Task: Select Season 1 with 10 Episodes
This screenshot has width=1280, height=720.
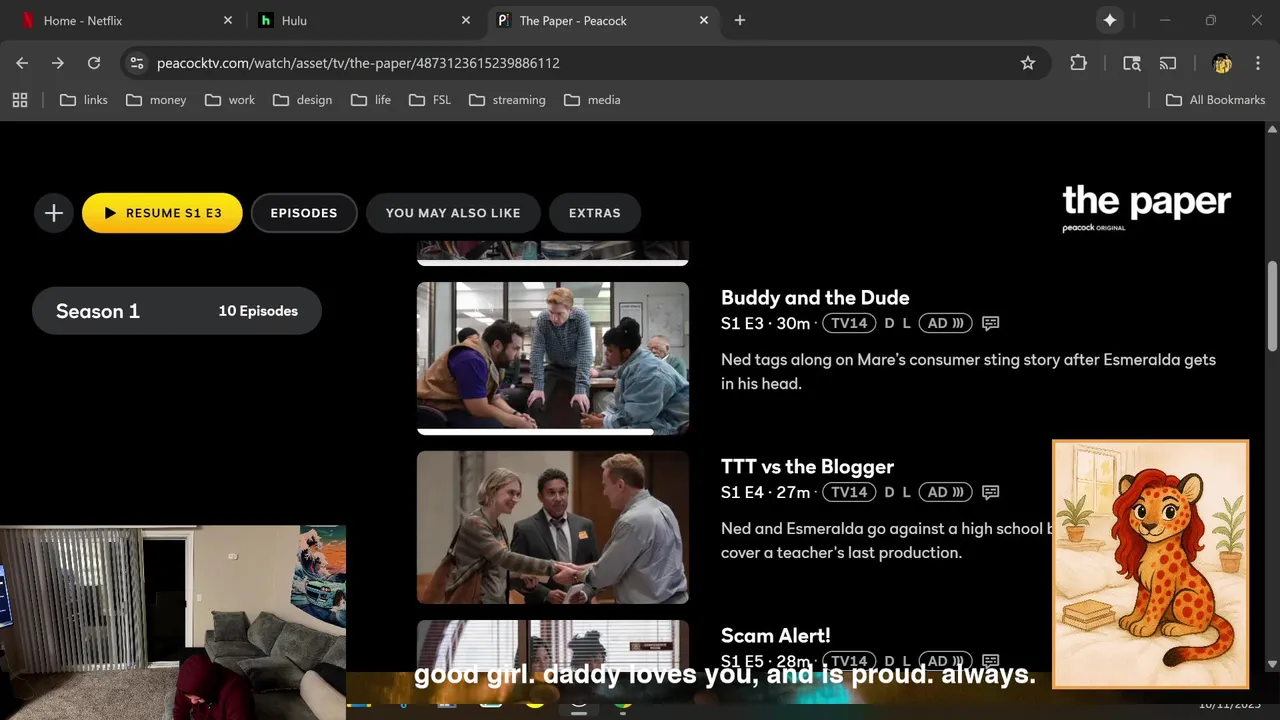Action: (177, 311)
